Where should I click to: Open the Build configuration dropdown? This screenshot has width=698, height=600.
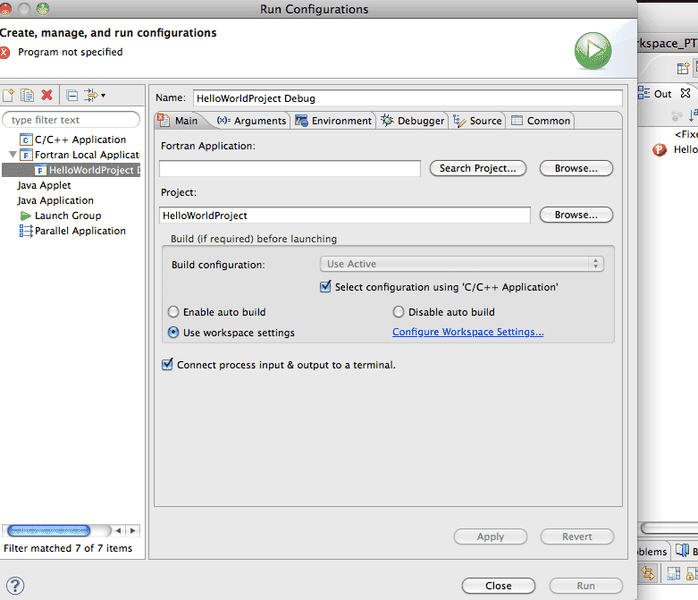click(x=462, y=264)
